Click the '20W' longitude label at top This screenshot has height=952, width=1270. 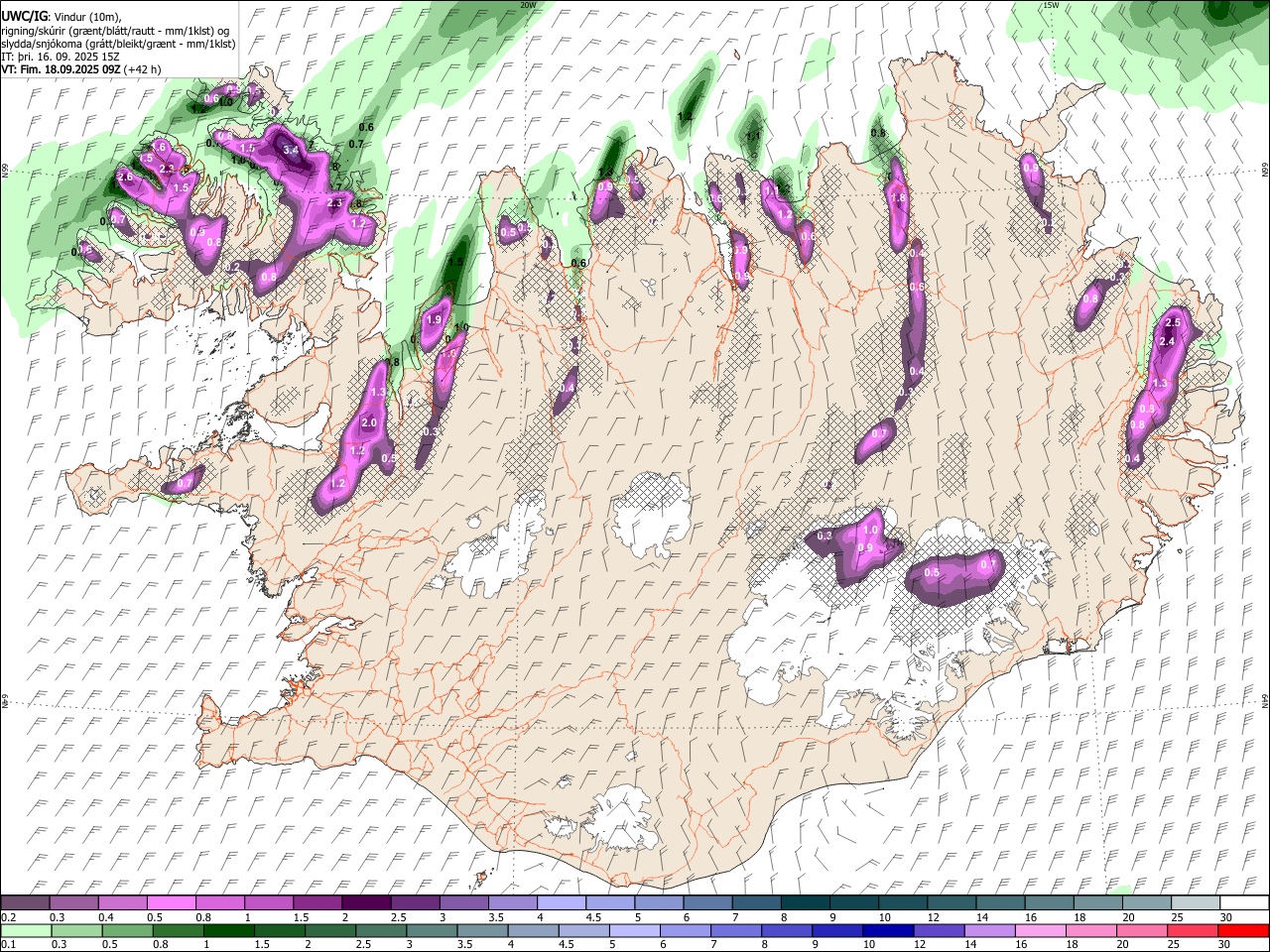(x=528, y=5)
